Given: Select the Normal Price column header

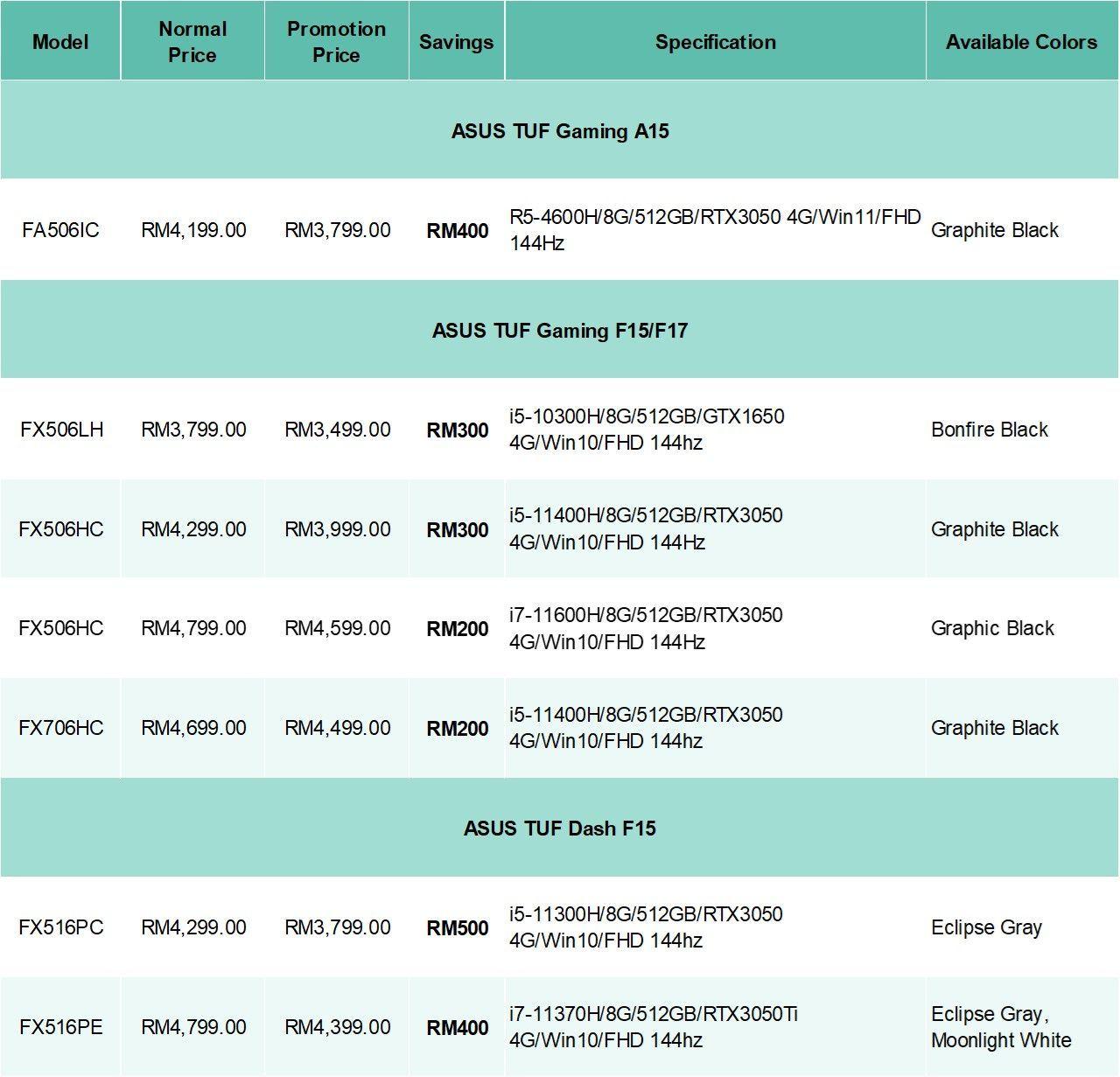Looking at the screenshot, I should pos(192,42).
